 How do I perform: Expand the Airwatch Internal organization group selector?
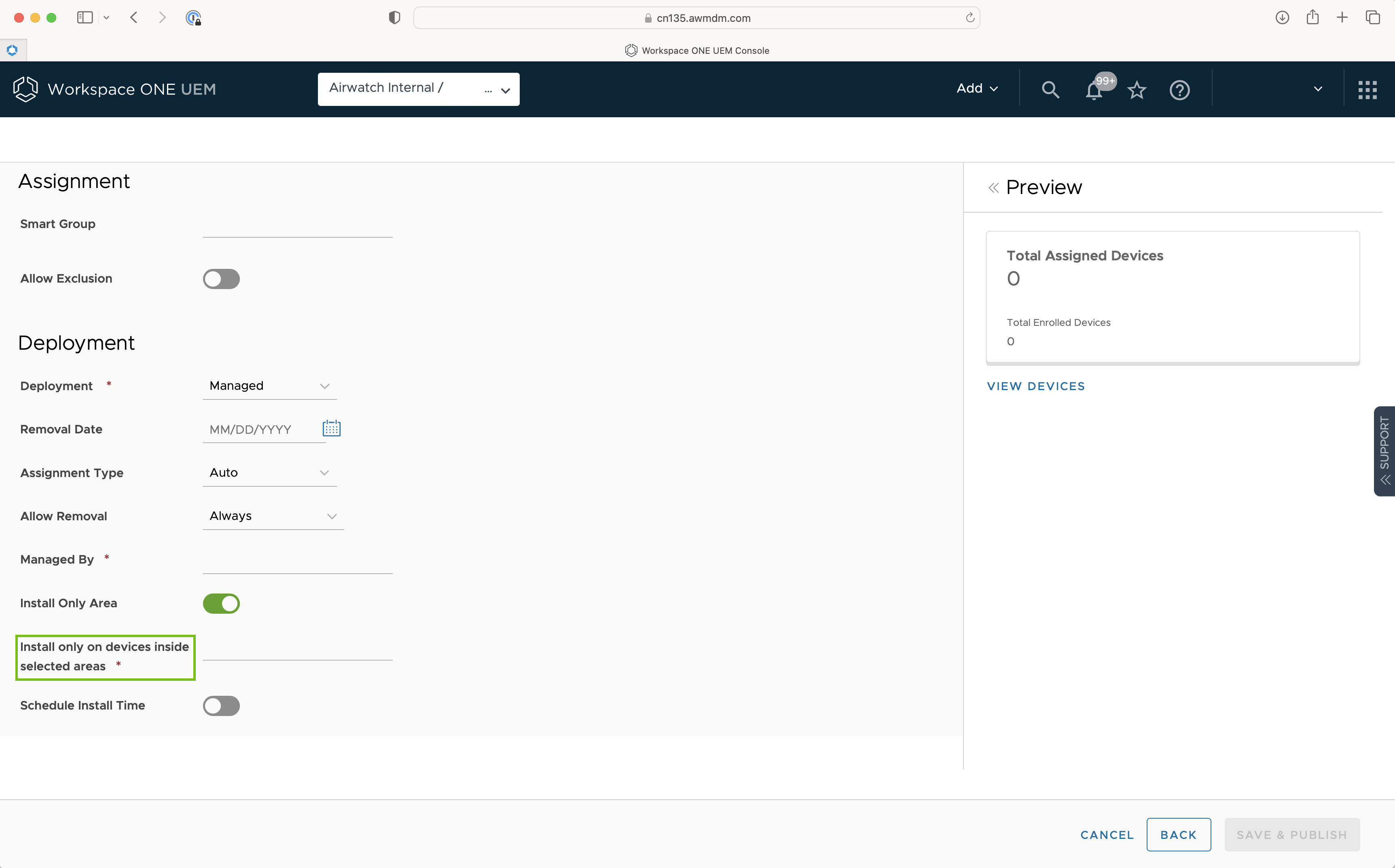pos(419,89)
